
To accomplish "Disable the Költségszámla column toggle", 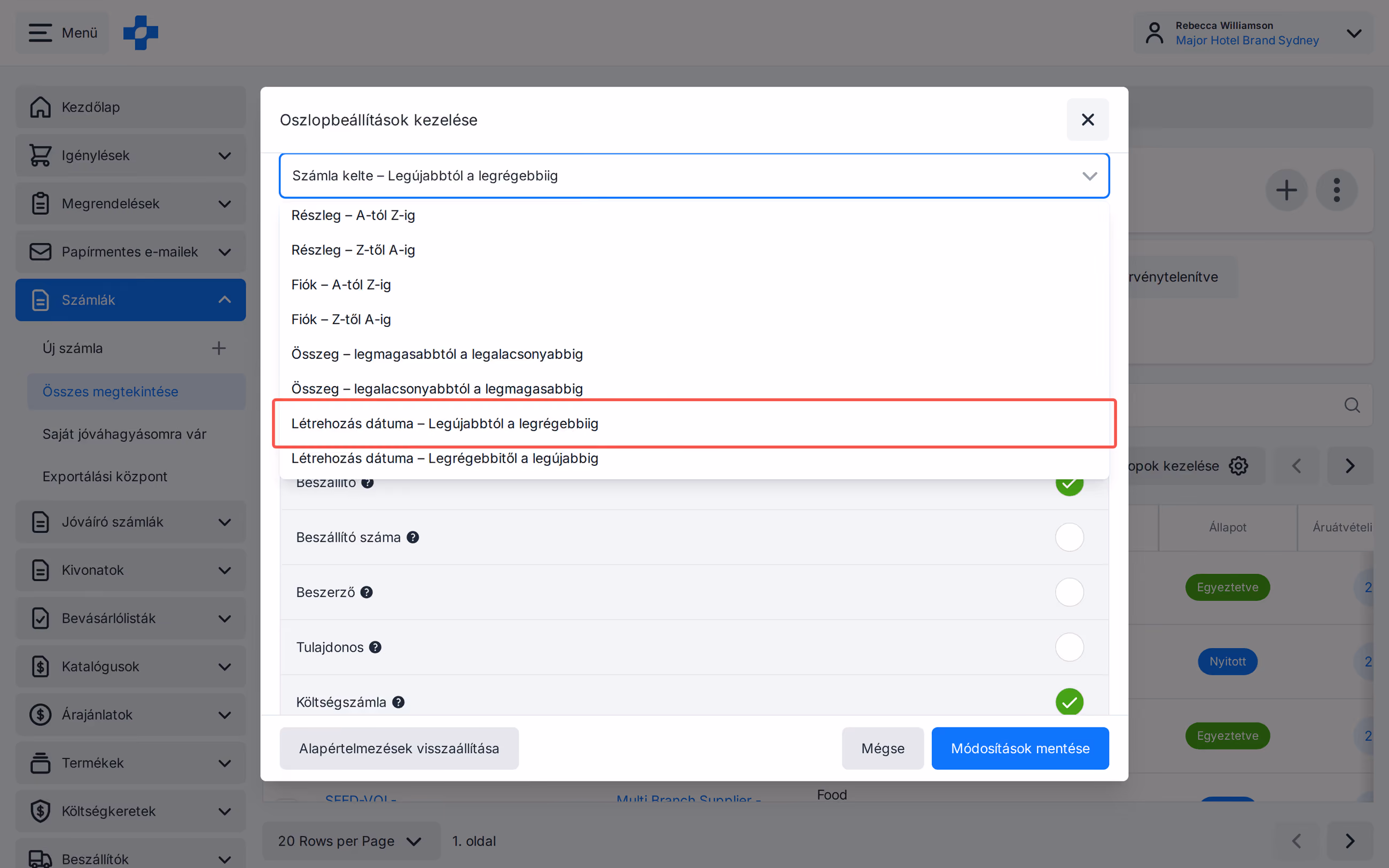I will (1070, 702).
